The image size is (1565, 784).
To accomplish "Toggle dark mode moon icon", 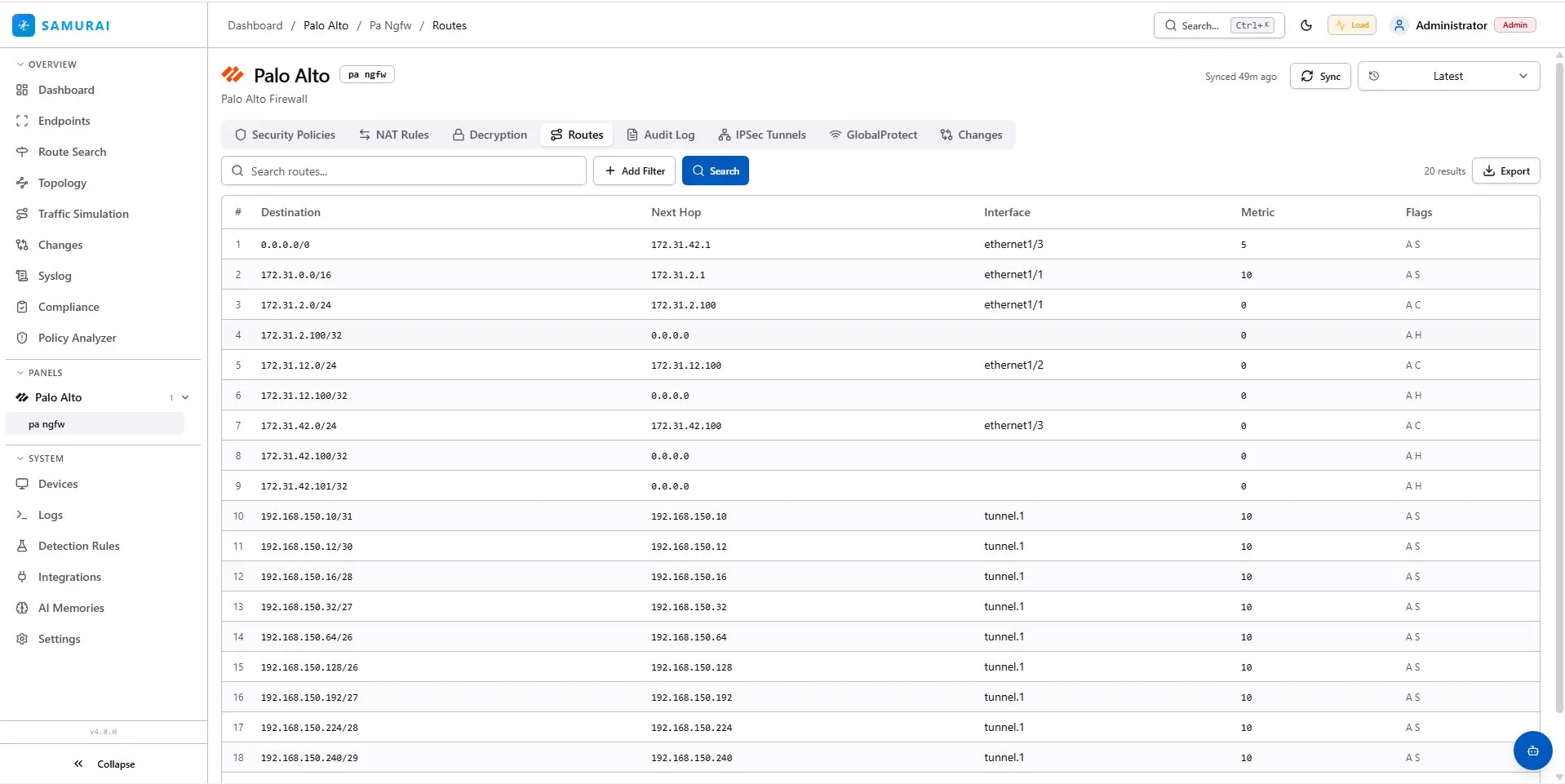I will (x=1306, y=25).
